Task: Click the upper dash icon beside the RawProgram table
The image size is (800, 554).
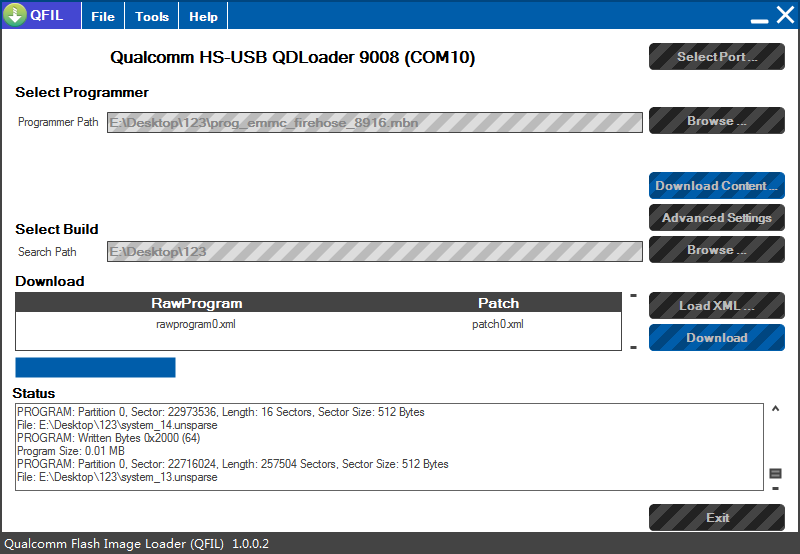Action: [633, 296]
